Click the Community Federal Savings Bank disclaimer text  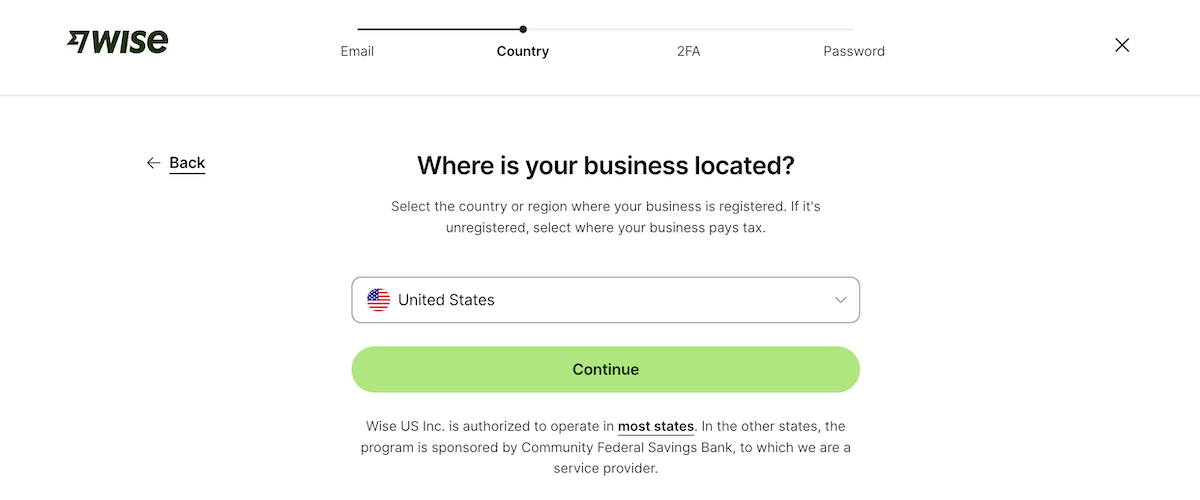605,447
